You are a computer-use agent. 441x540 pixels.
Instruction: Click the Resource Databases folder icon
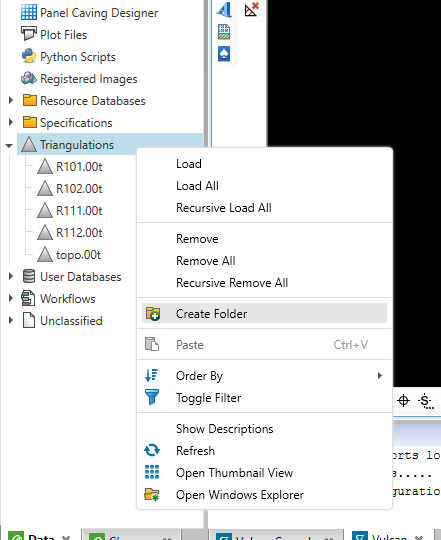coord(29,101)
